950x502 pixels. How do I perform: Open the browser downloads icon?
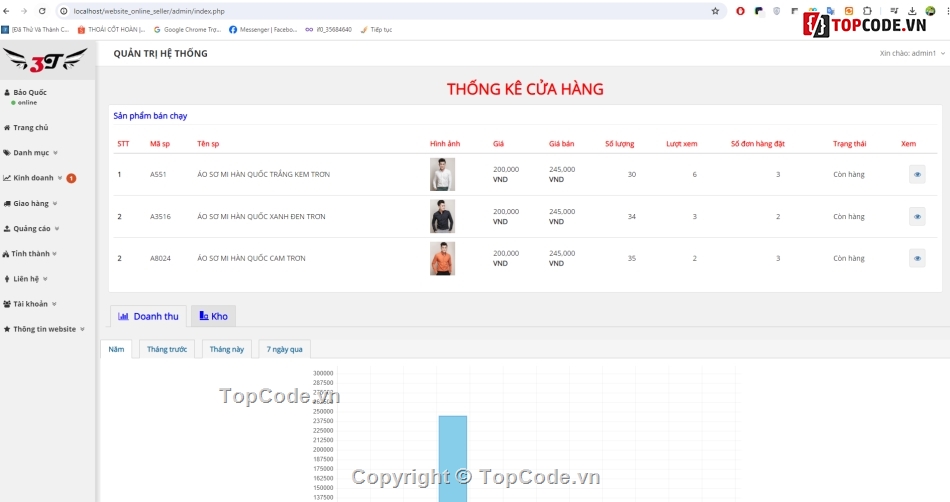tap(912, 11)
